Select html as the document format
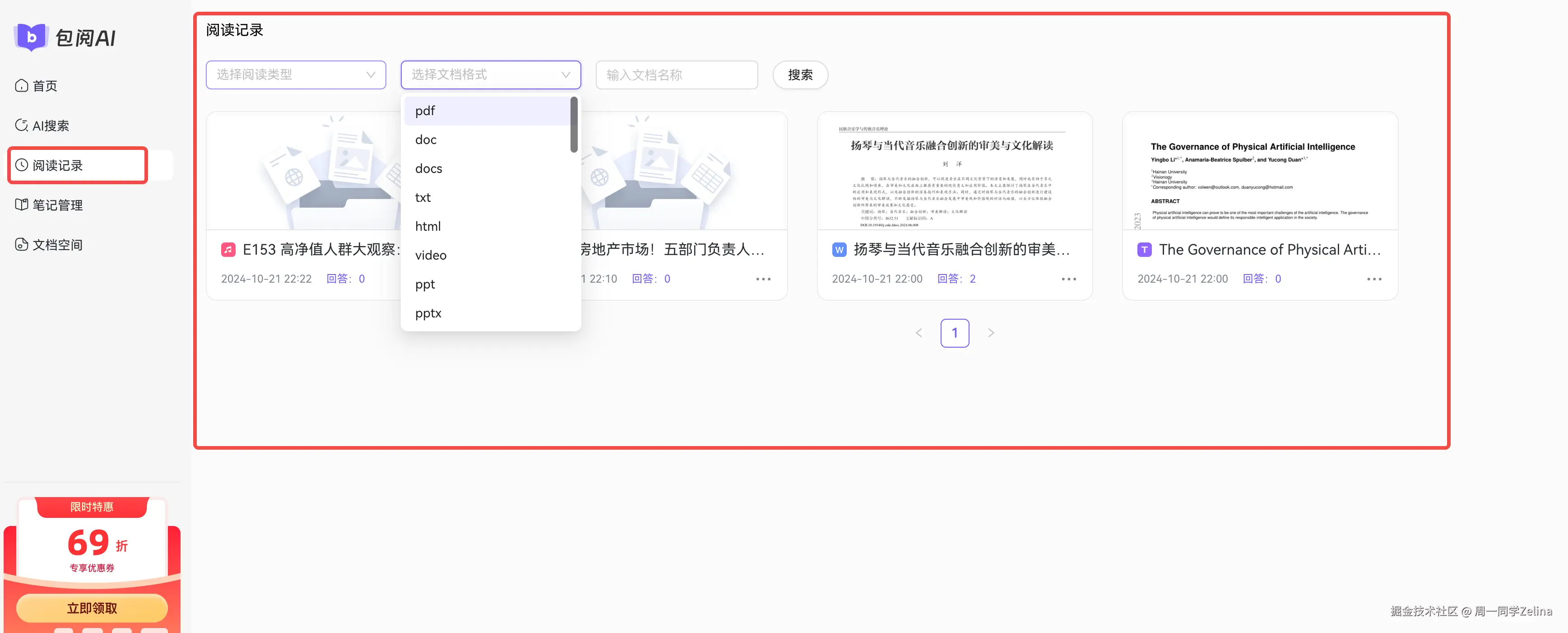Image resolution: width=1568 pixels, height=633 pixels. click(x=427, y=226)
